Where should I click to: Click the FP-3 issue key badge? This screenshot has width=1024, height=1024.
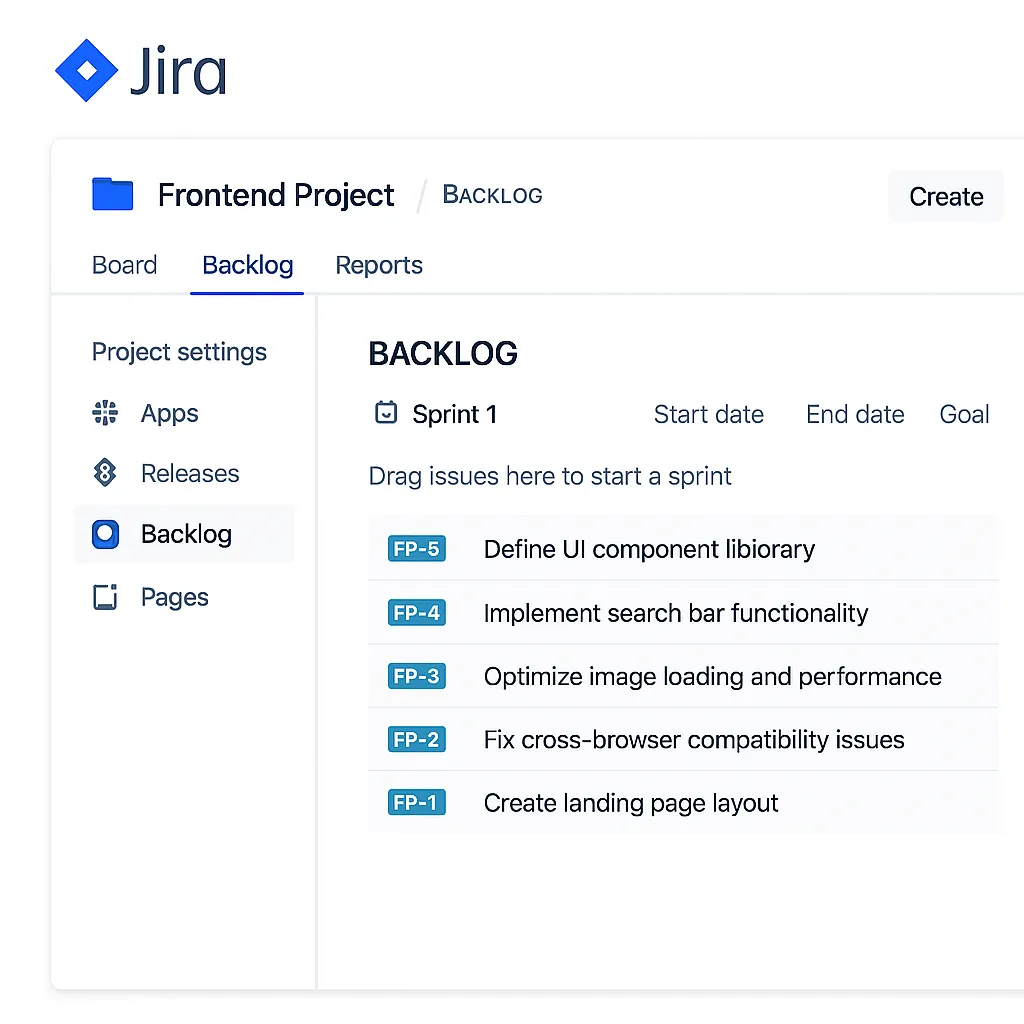tap(417, 676)
